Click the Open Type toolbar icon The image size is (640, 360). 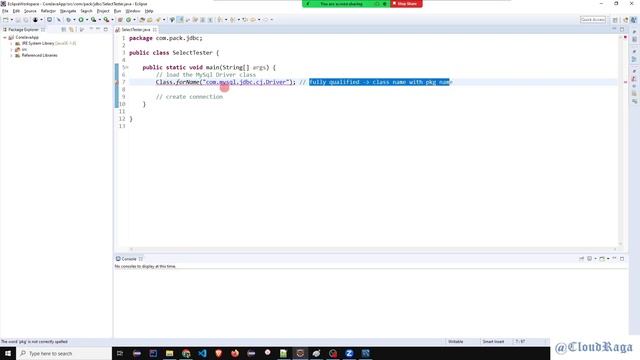click(142, 20)
